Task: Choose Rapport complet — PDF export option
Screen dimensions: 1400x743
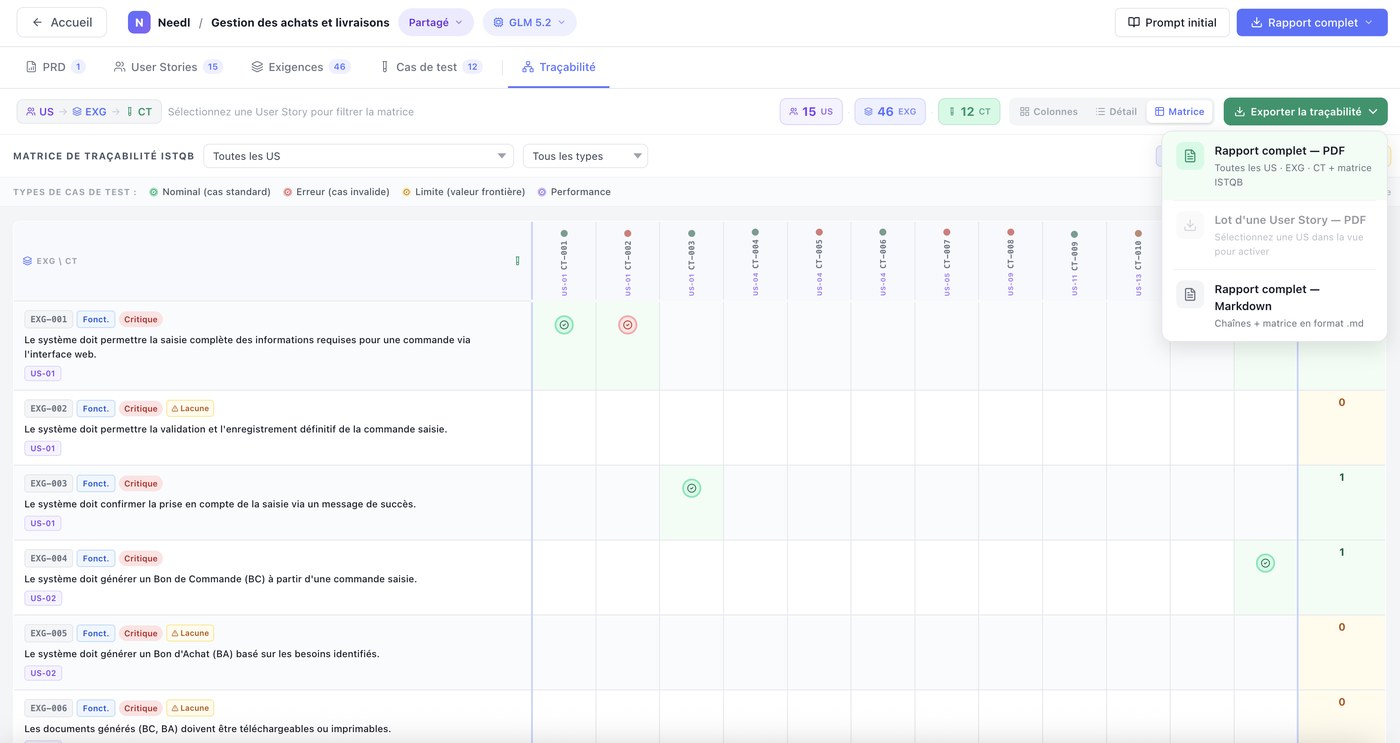Action: [1274, 166]
